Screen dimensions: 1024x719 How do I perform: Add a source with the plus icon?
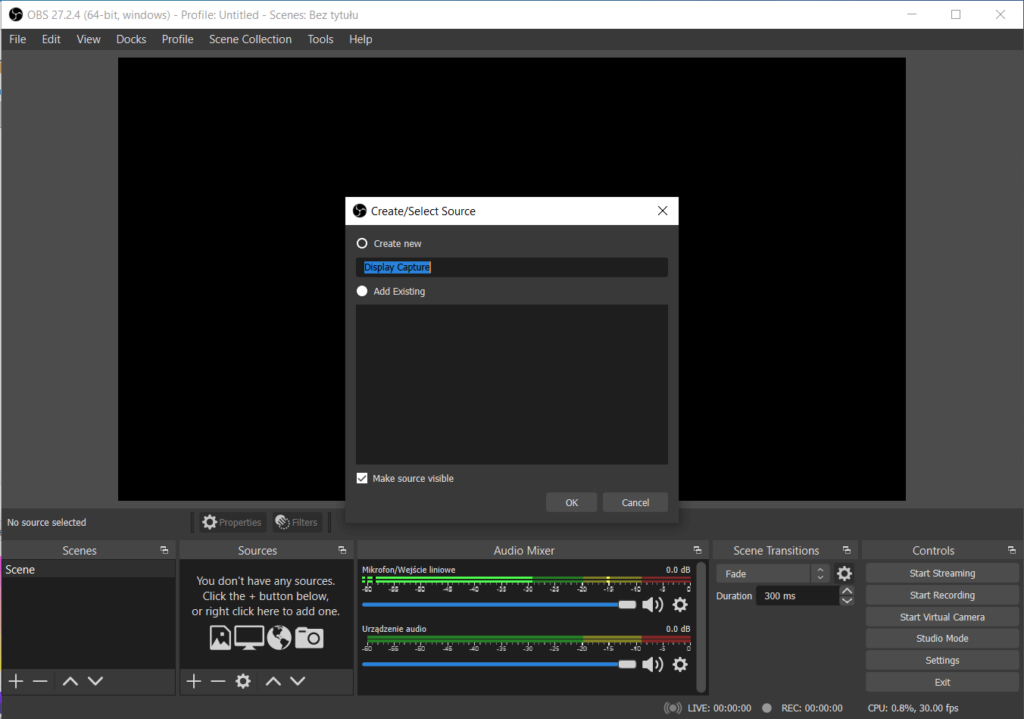click(x=193, y=681)
